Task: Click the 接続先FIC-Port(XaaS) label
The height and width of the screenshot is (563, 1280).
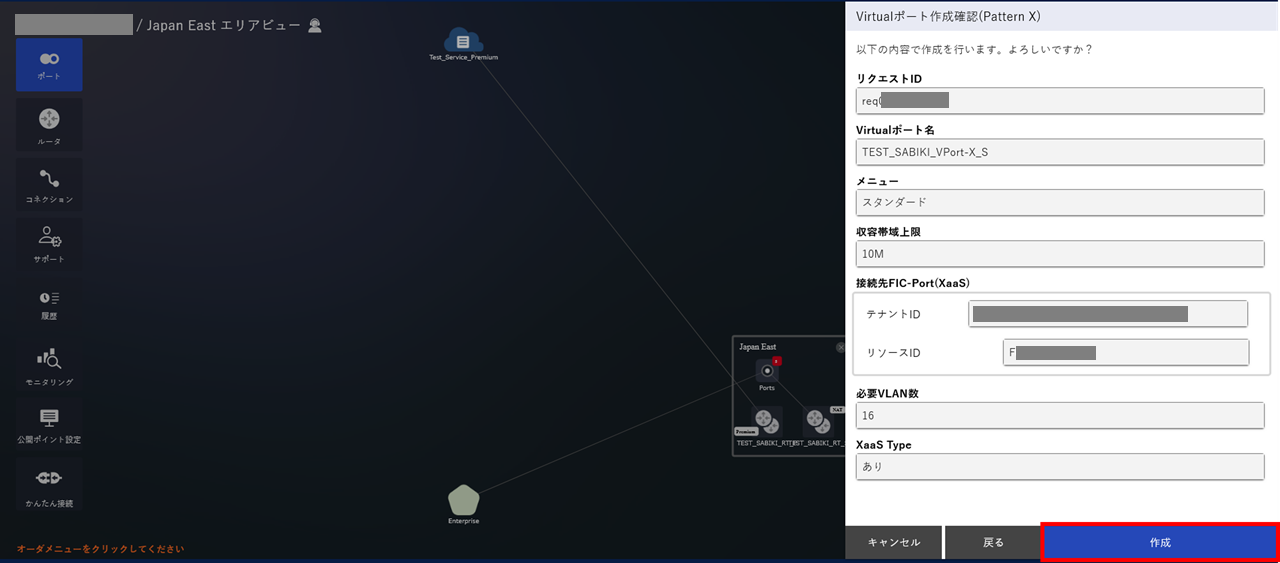Action: tap(913, 283)
